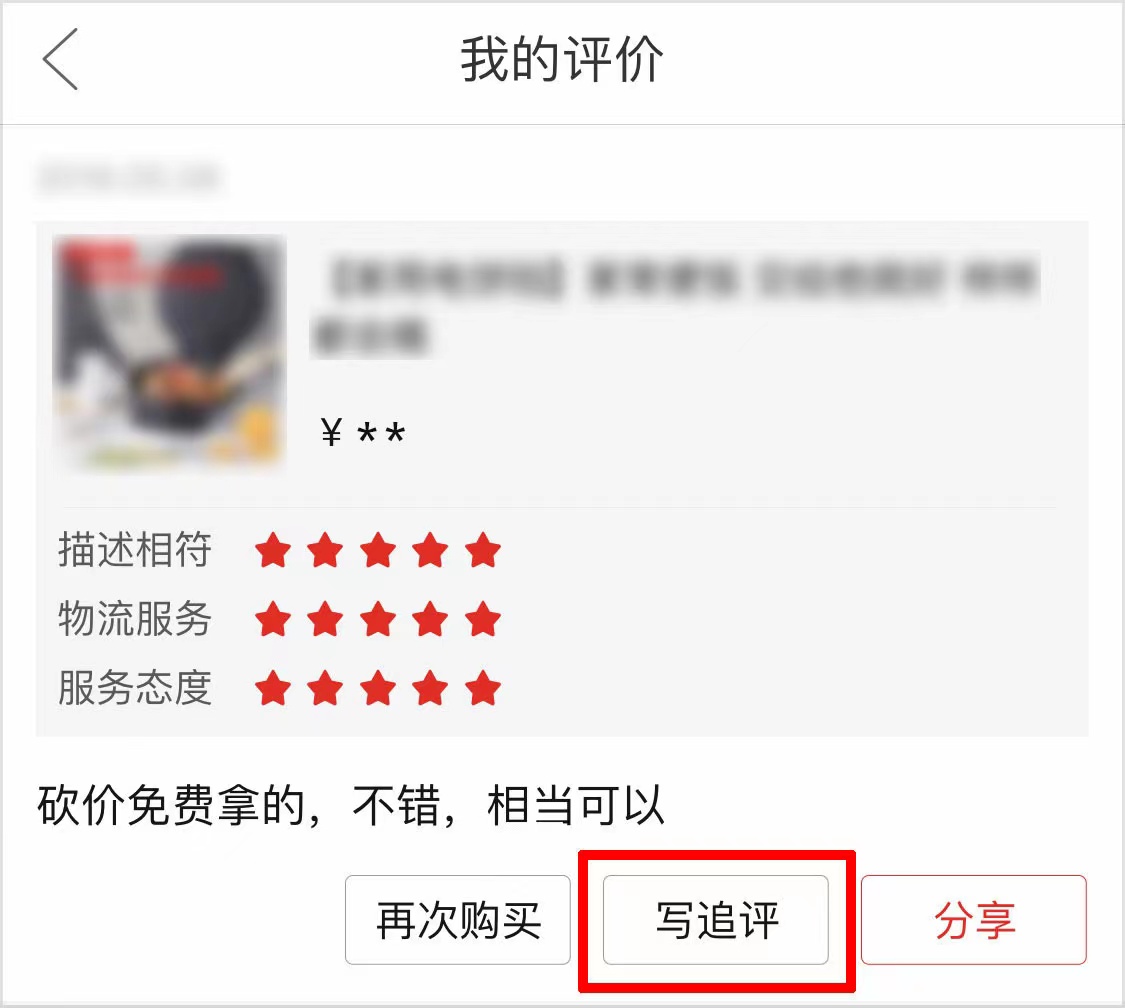Select third star in 服务态度 row
This screenshot has width=1125, height=1008.
point(378,688)
